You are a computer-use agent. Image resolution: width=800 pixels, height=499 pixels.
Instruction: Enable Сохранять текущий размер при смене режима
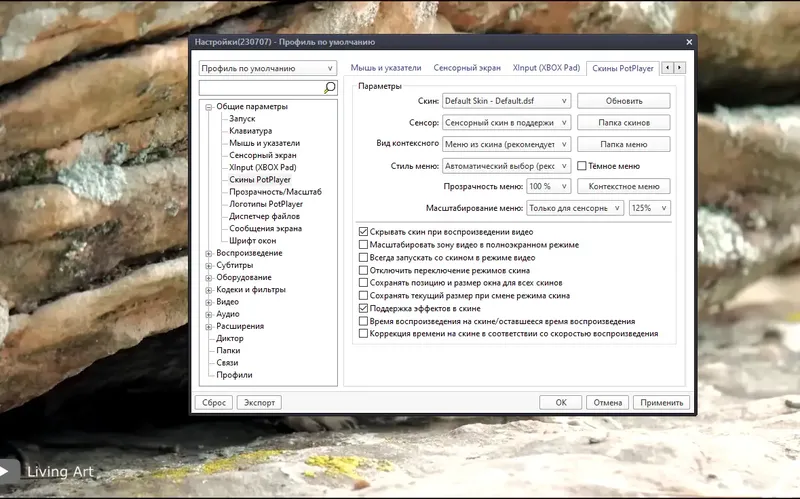click(363, 295)
